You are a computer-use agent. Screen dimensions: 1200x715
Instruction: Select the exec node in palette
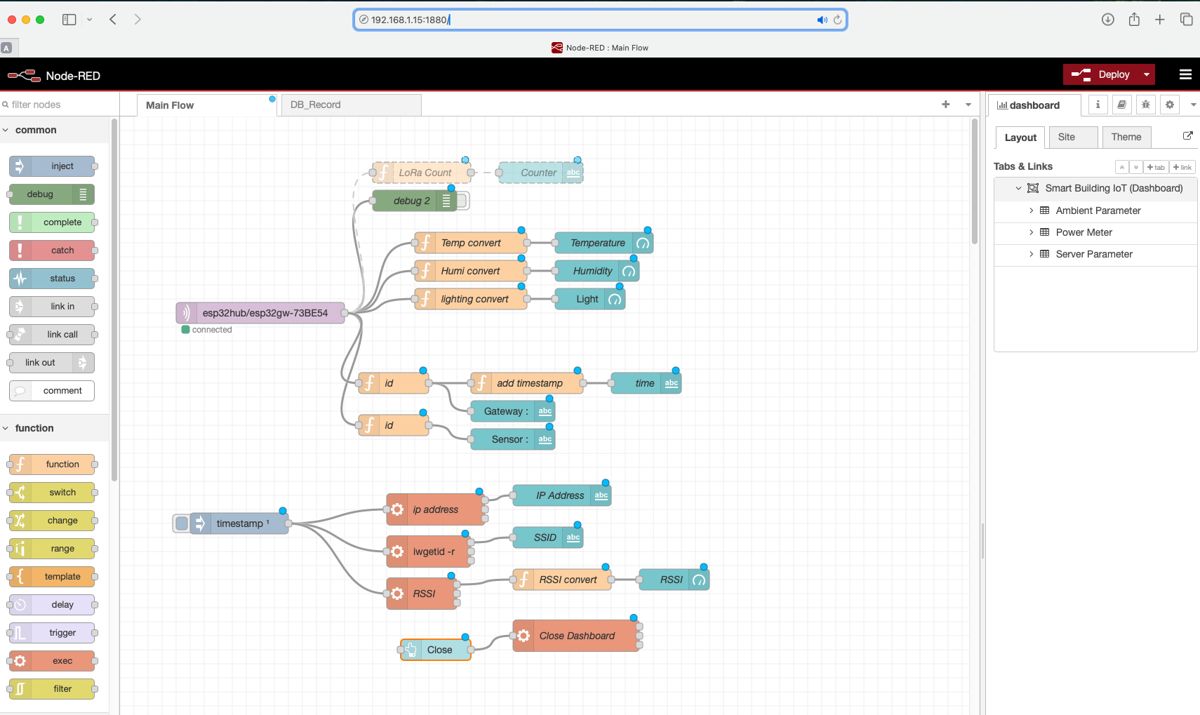[52, 660]
